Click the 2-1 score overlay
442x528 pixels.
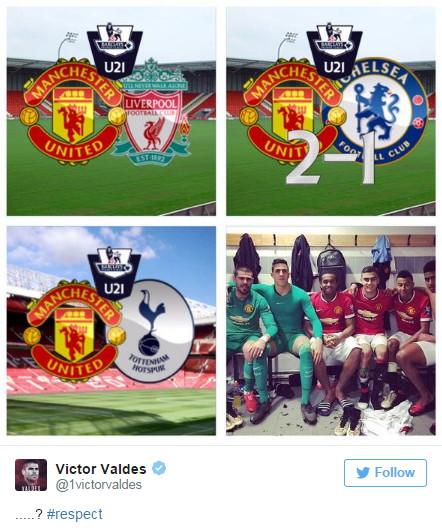click(331, 157)
